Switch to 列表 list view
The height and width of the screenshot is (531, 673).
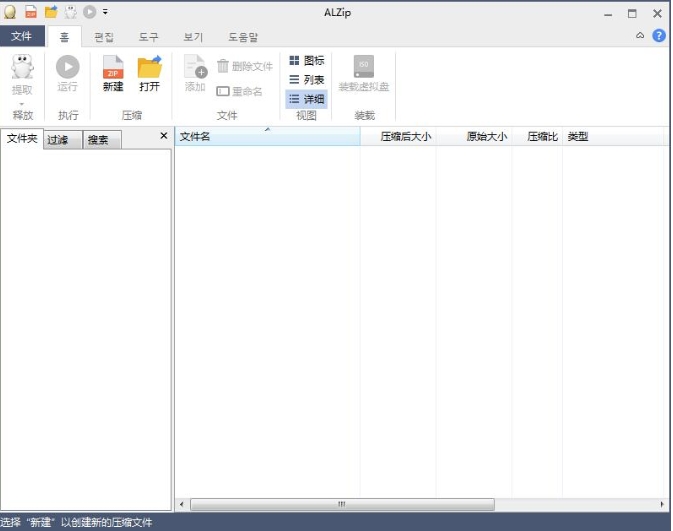[306, 80]
